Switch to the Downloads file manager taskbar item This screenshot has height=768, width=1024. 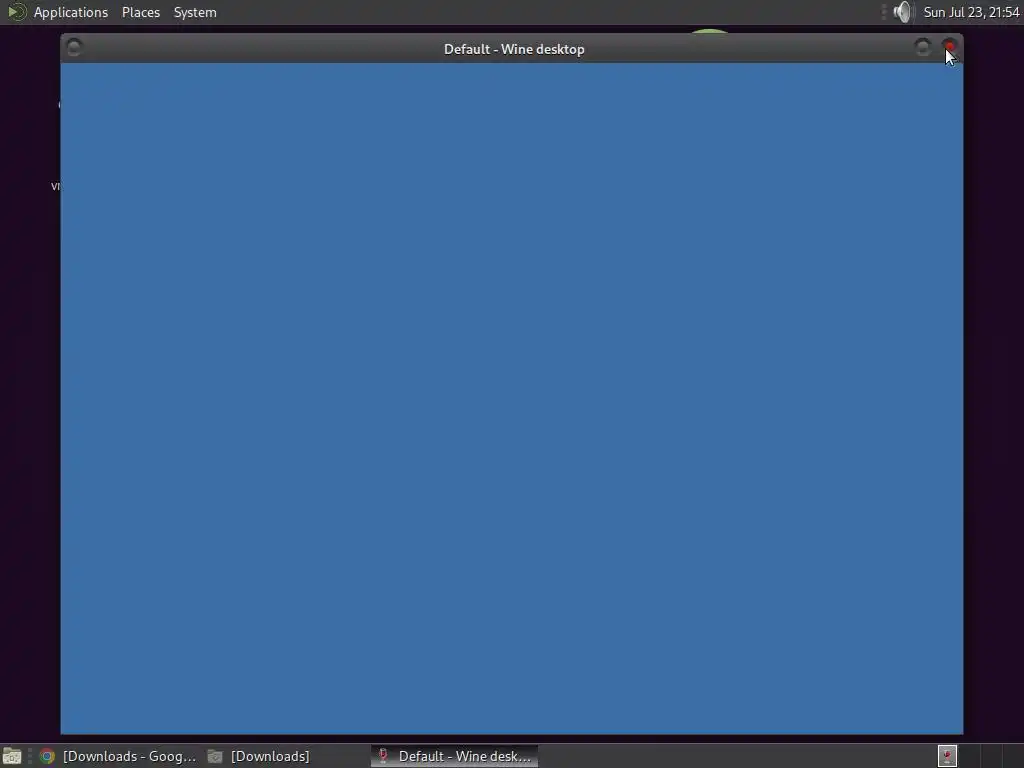point(259,756)
